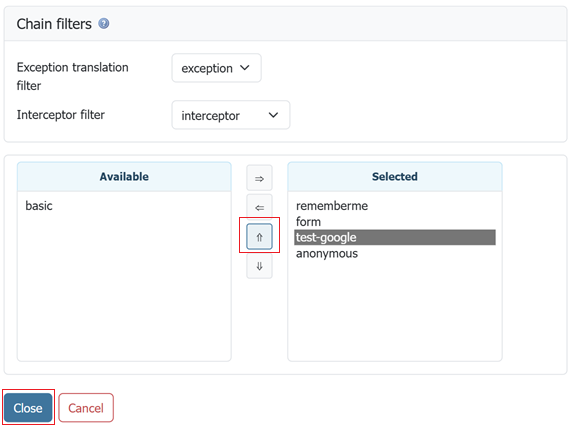Select the form filter entry

(308, 222)
